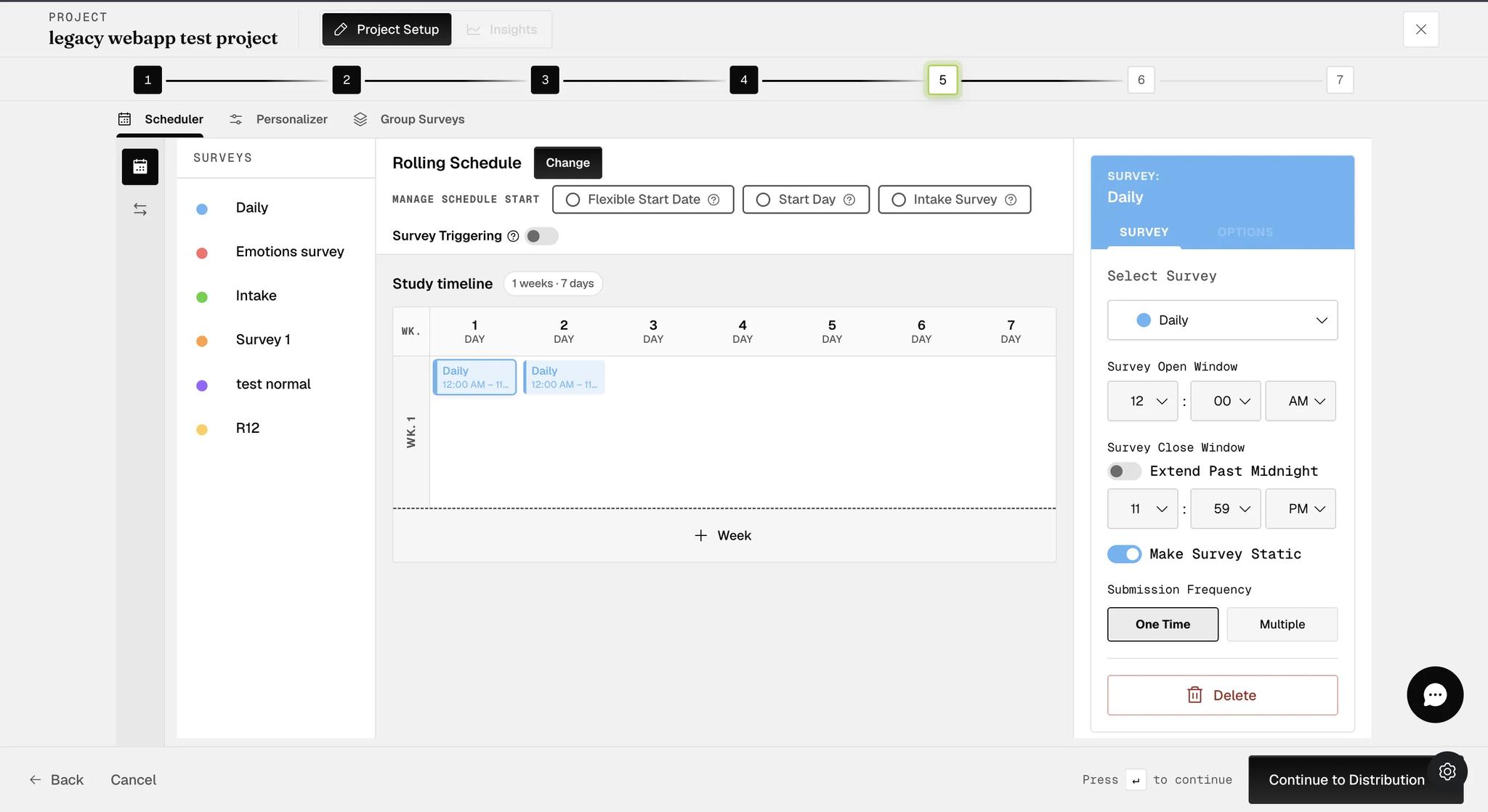The height and width of the screenshot is (812, 1488).
Task: Open the open window minute dropdown 00
Action: [1226, 401]
